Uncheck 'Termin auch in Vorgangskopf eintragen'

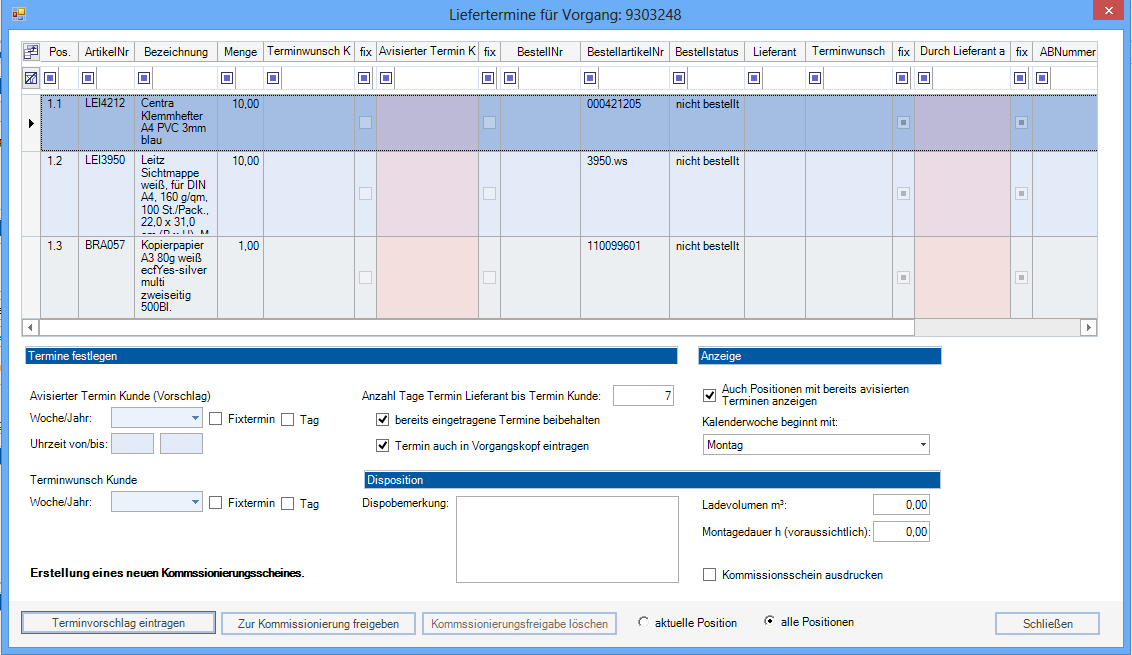click(x=383, y=446)
